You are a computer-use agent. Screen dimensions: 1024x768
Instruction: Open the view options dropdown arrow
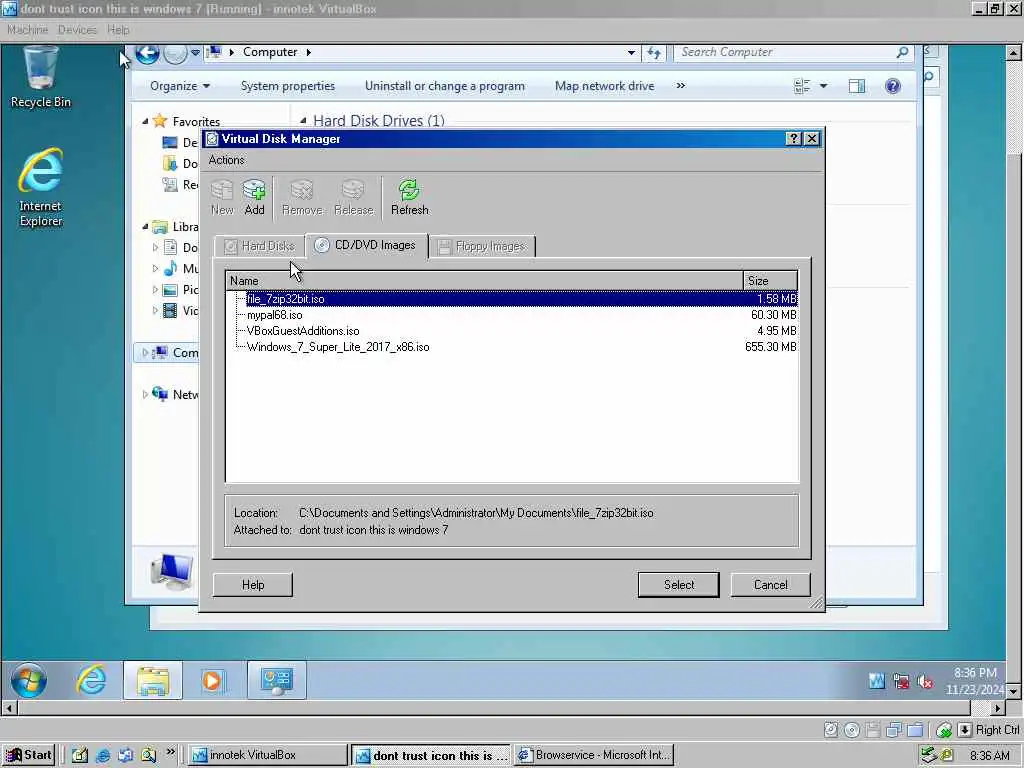coord(823,86)
